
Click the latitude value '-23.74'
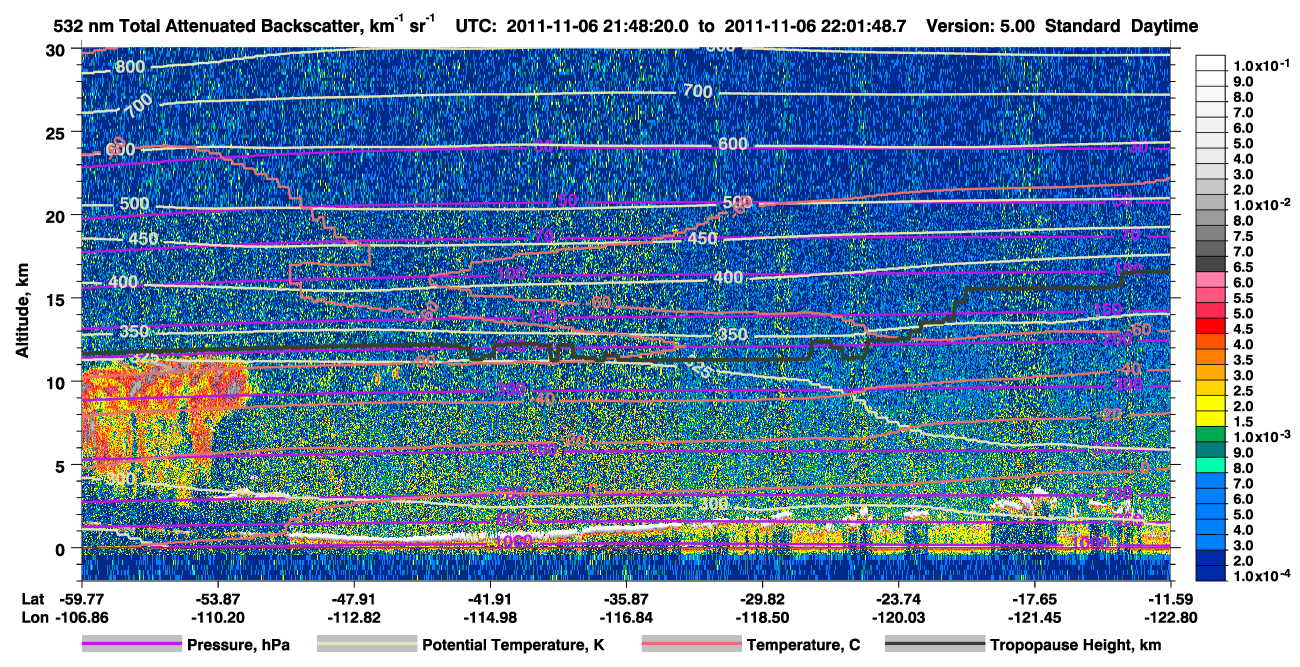tap(898, 597)
